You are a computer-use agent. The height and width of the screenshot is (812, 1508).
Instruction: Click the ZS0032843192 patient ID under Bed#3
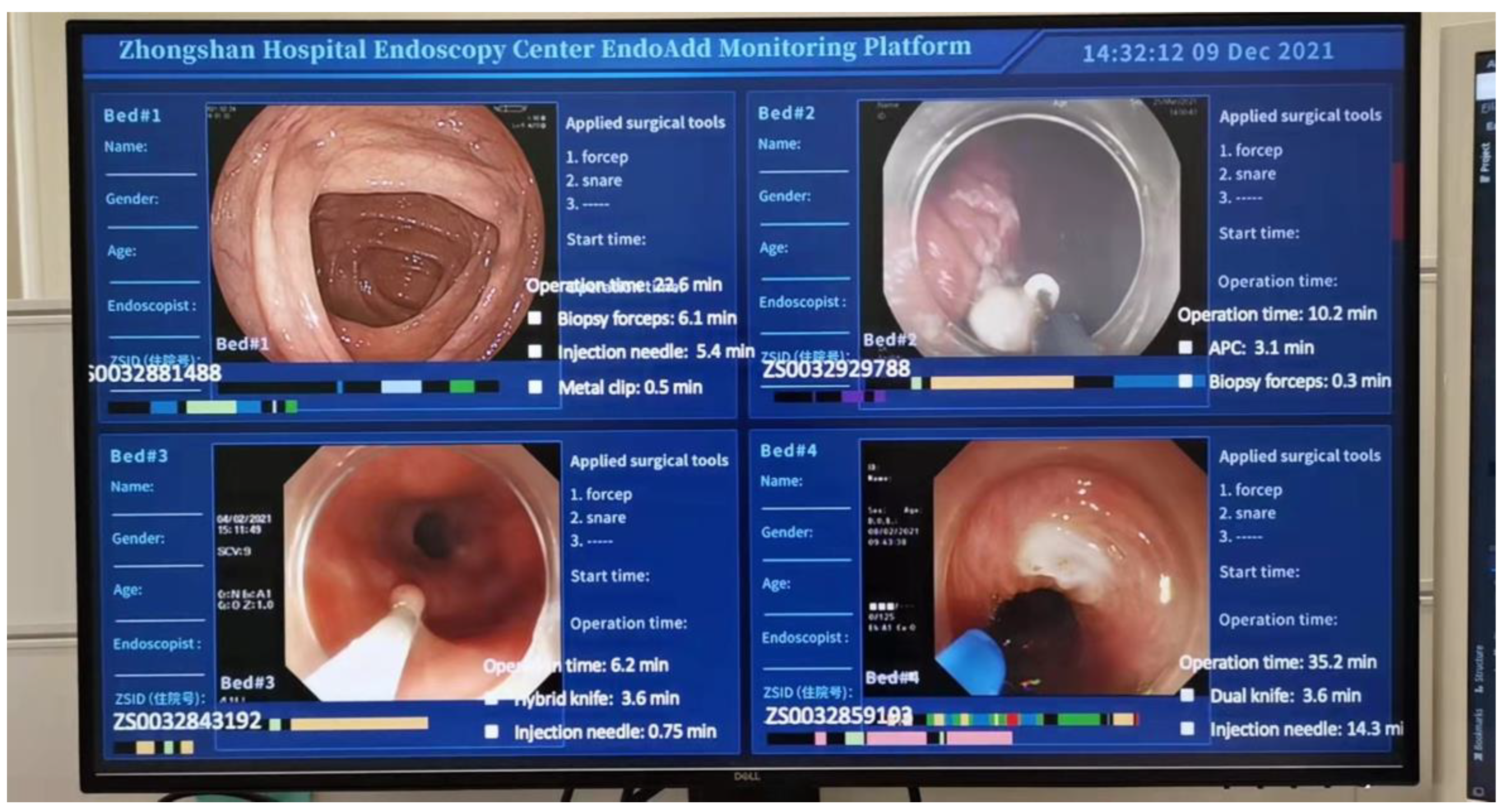(187, 721)
